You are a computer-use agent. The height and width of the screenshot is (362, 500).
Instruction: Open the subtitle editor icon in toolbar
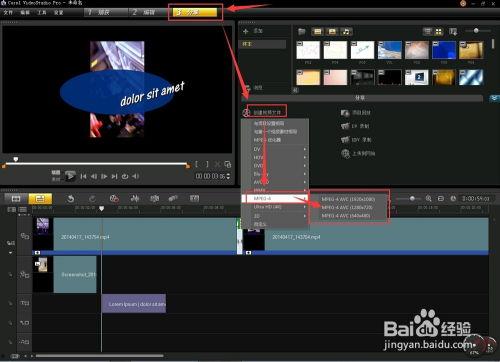pos(194,199)
